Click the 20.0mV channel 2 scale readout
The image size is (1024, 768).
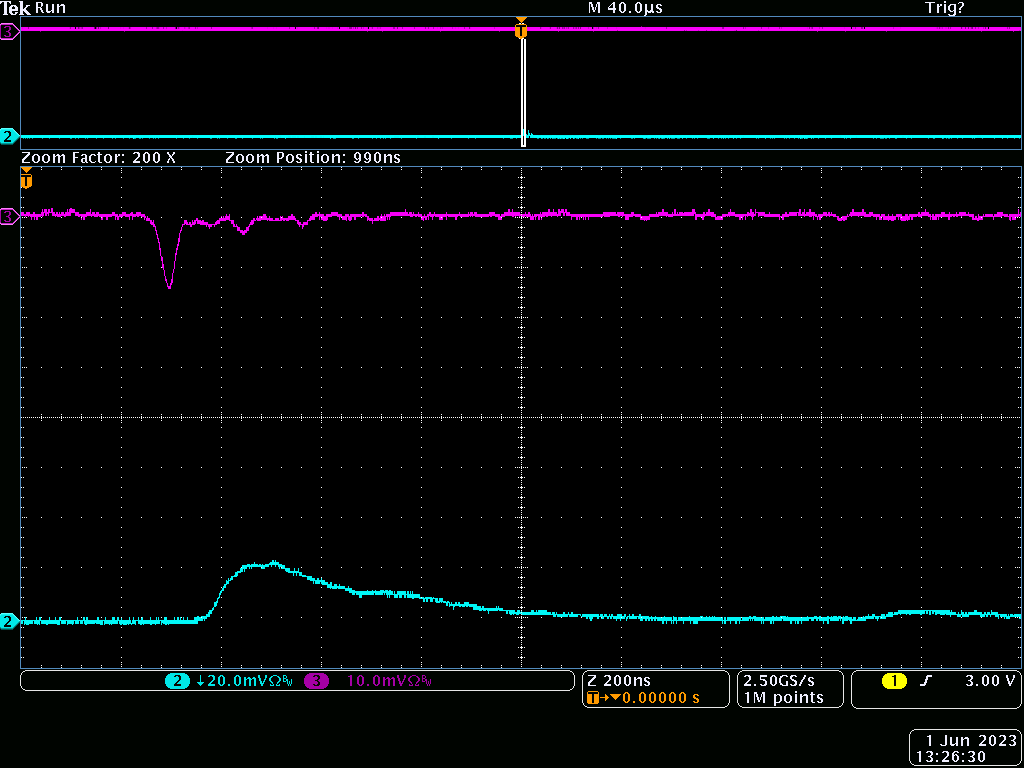point(243,681)
